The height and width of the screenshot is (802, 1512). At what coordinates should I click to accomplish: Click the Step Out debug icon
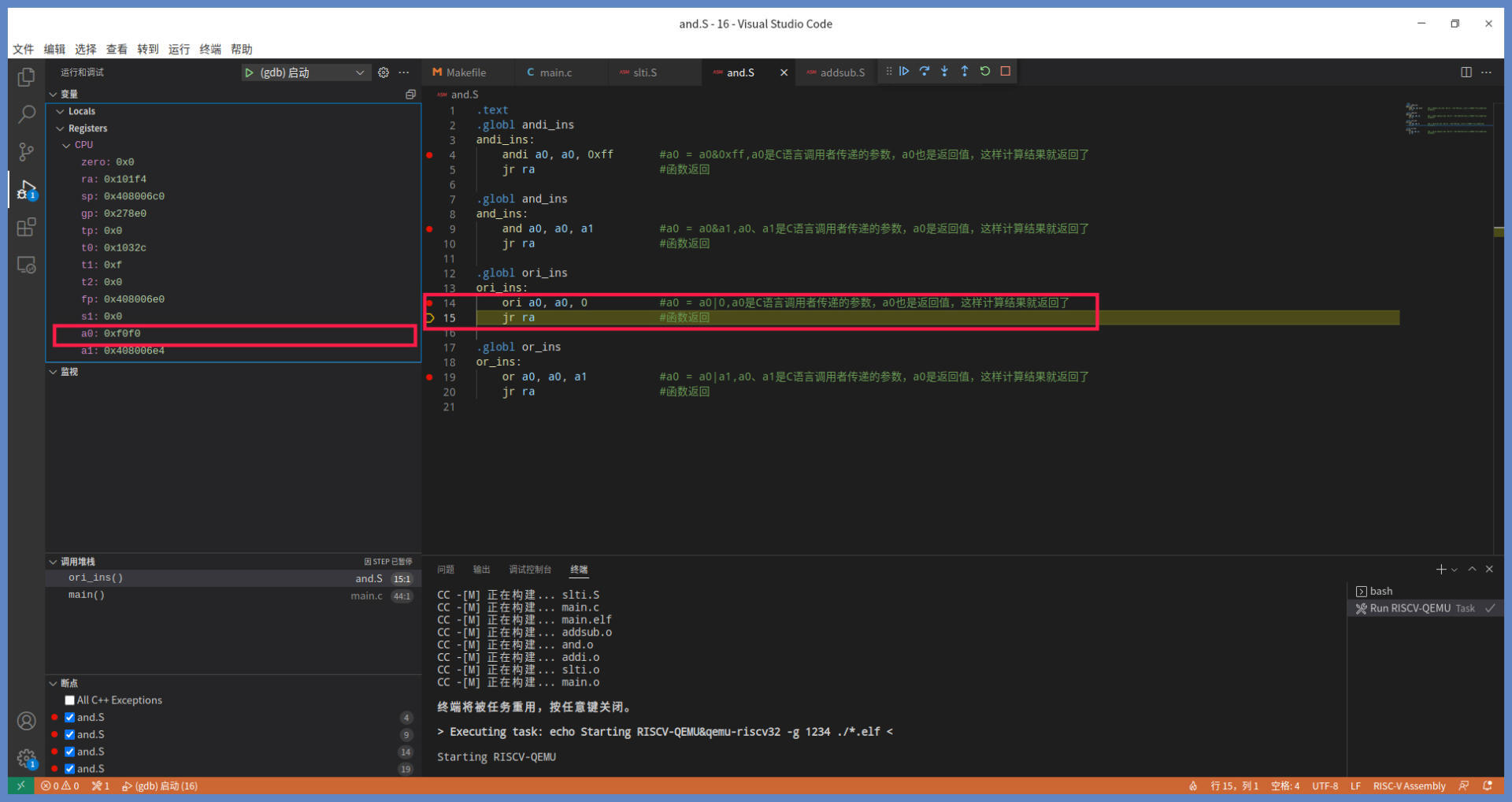(965, 72)
